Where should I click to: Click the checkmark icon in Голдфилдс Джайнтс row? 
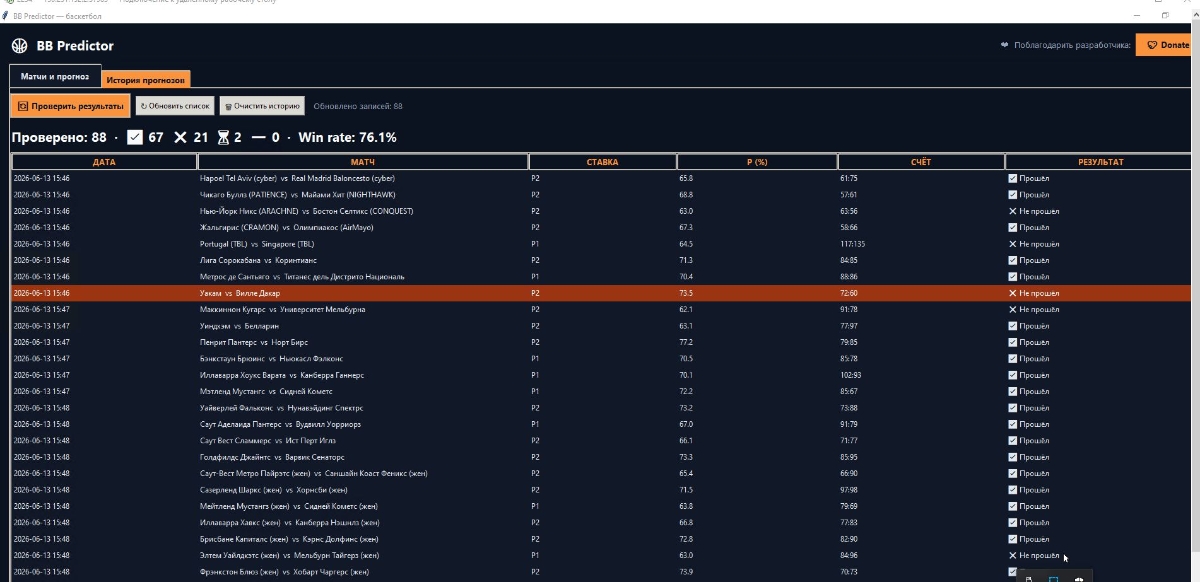[1013, 457]
